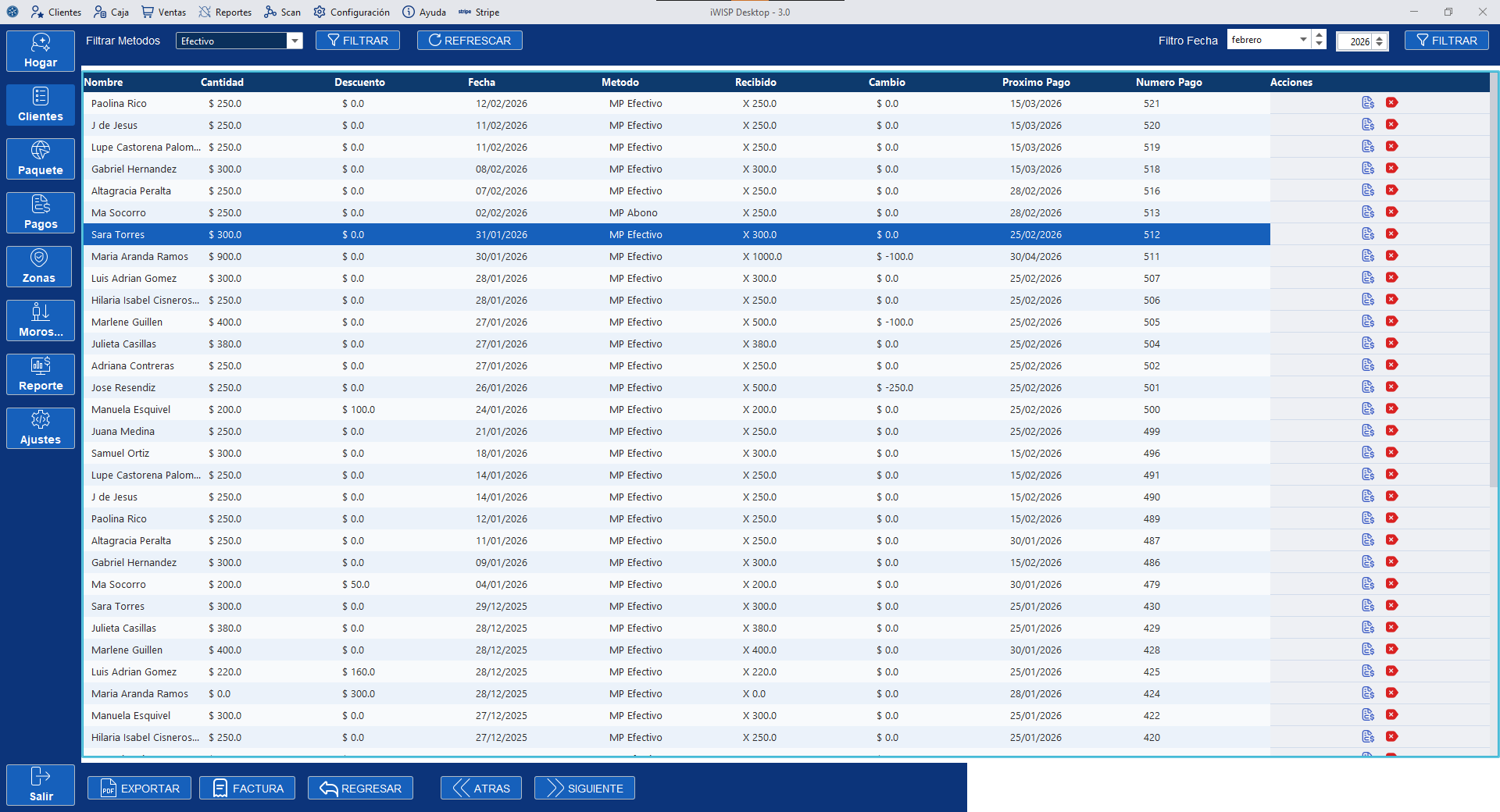Expand the Filtrar Metodos dropdown
This screenshot has width=1500, height=812.
coord(295,41)
